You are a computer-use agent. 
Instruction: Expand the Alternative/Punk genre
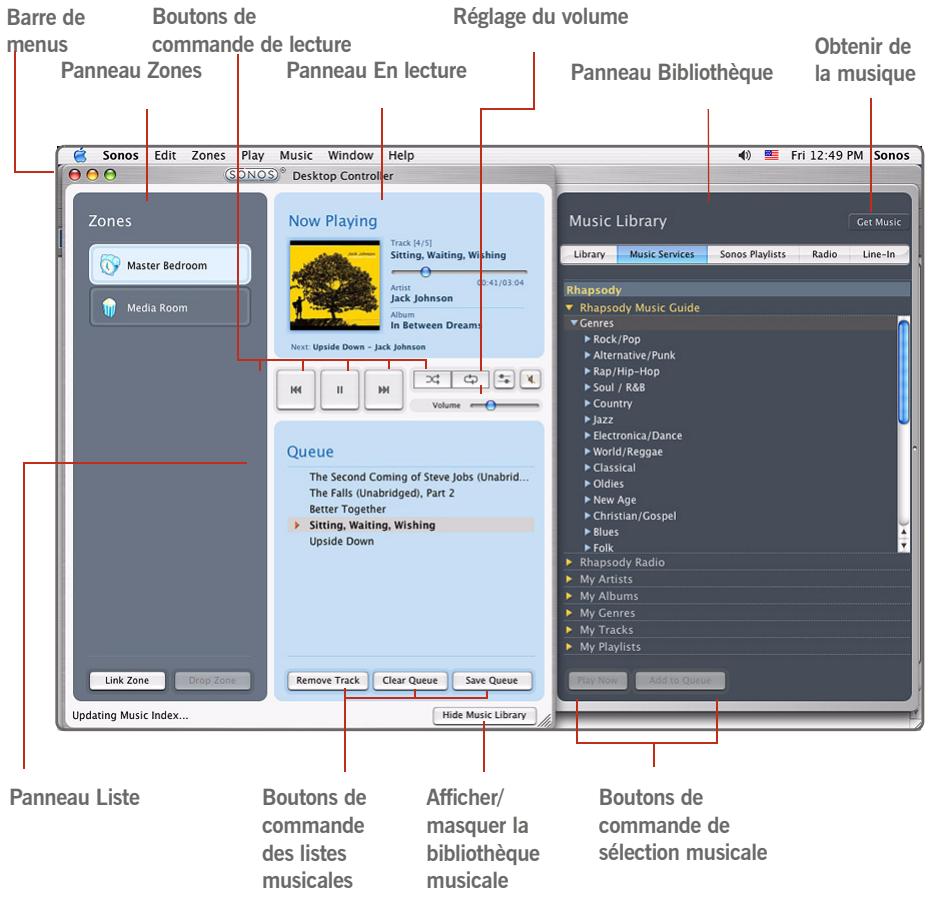587,355
